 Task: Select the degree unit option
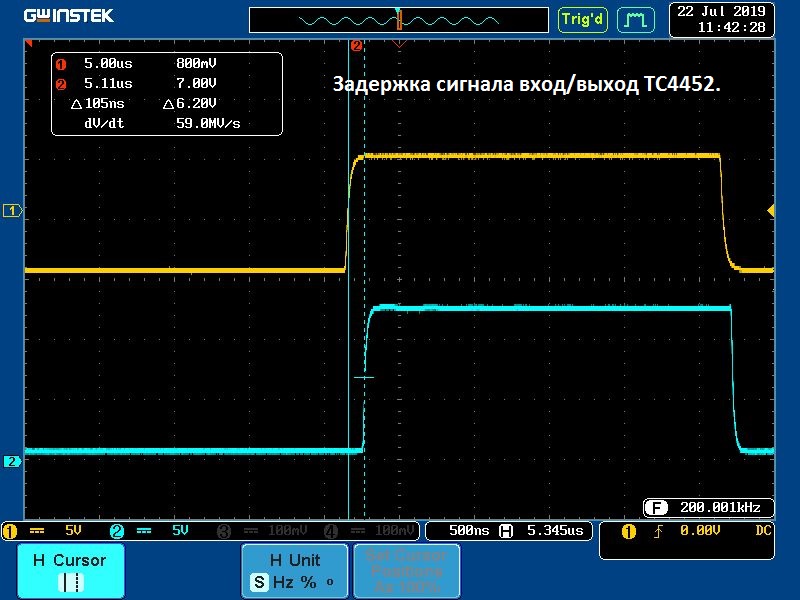coord(330,581)
